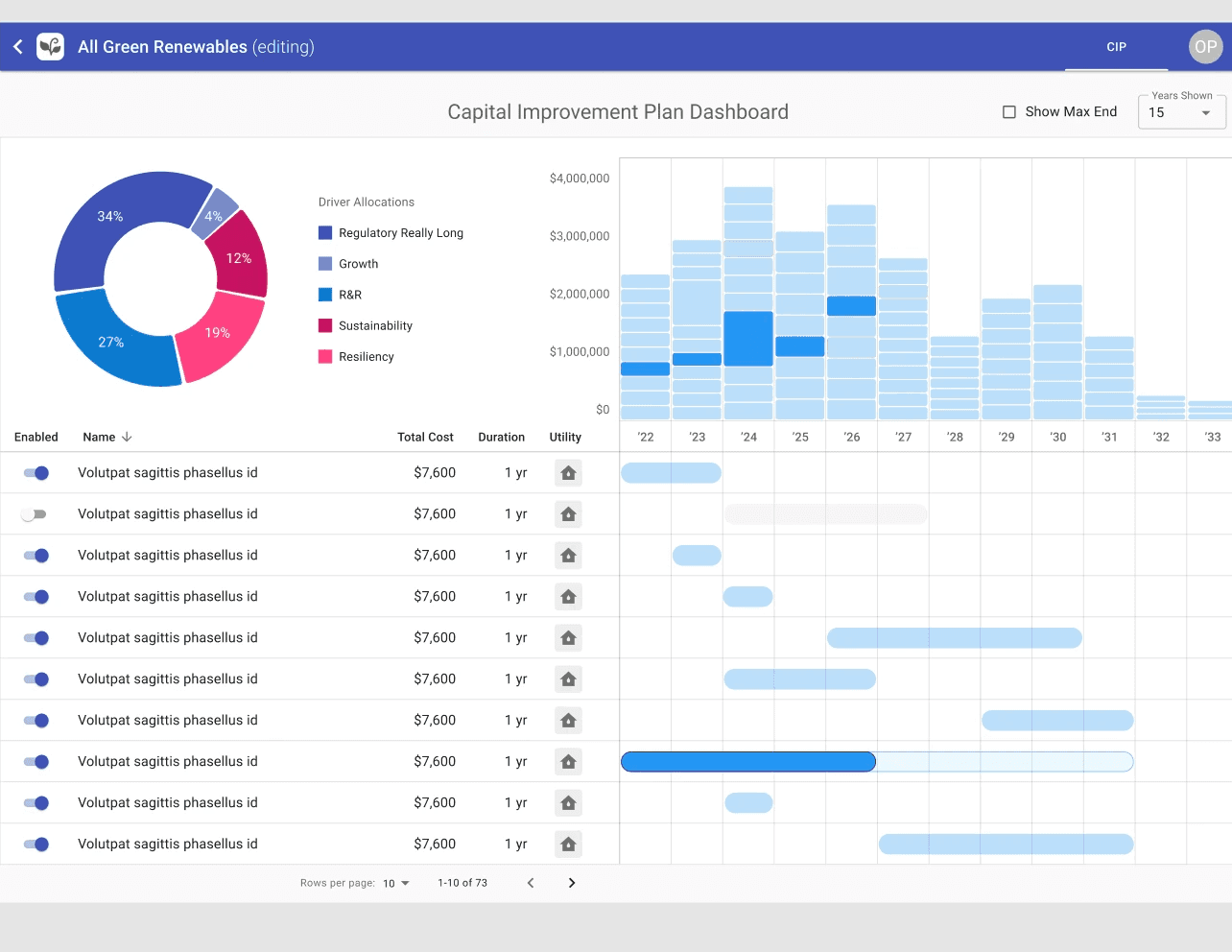The width and height of the screenshot is (1232, 952).
Task: Open the Years Shown dropdown
Action: (1181, 112)
